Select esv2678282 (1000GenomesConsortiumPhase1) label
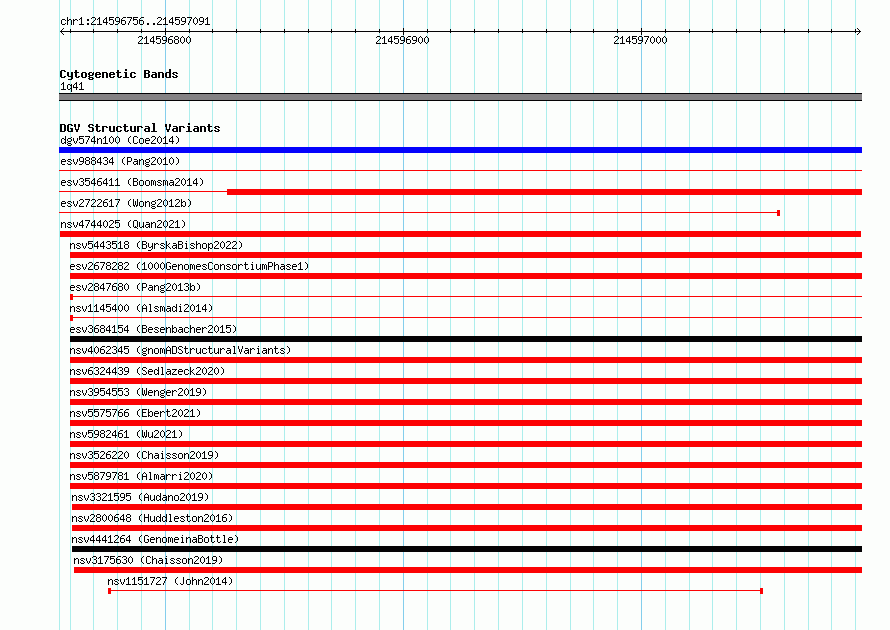 189,266
